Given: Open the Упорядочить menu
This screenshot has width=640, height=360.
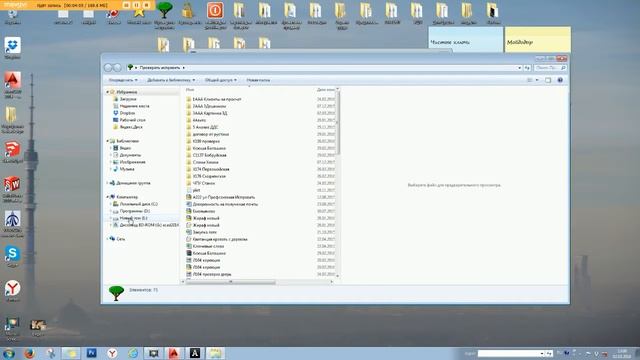Looking at the screenshot, I should point(123,80).
